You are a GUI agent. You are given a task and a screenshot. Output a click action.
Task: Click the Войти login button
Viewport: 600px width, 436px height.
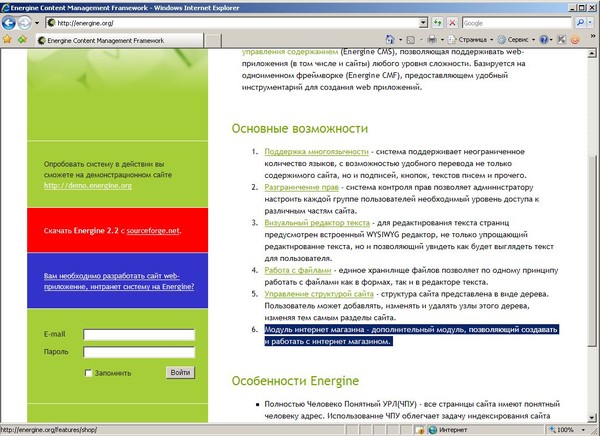180,372
